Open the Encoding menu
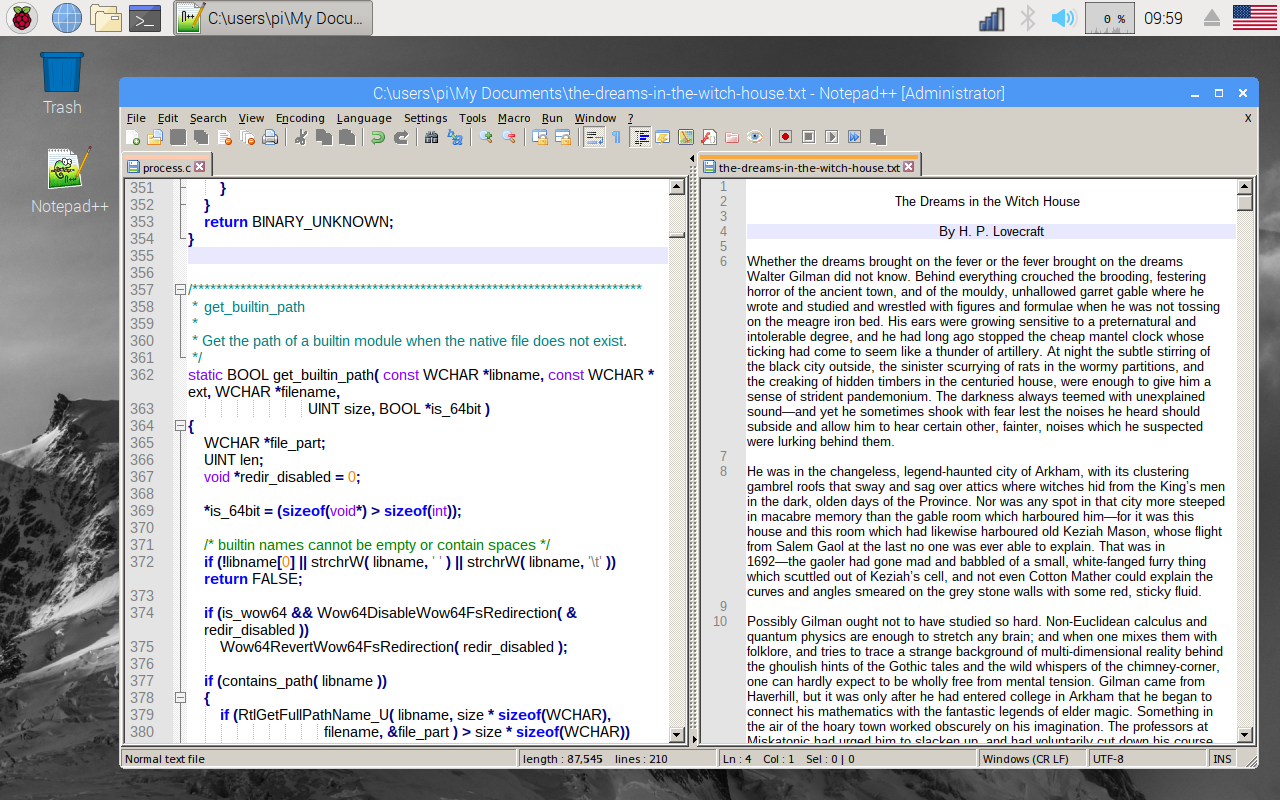The height and width of the screenshot is (800, 1280). [300, 118]
